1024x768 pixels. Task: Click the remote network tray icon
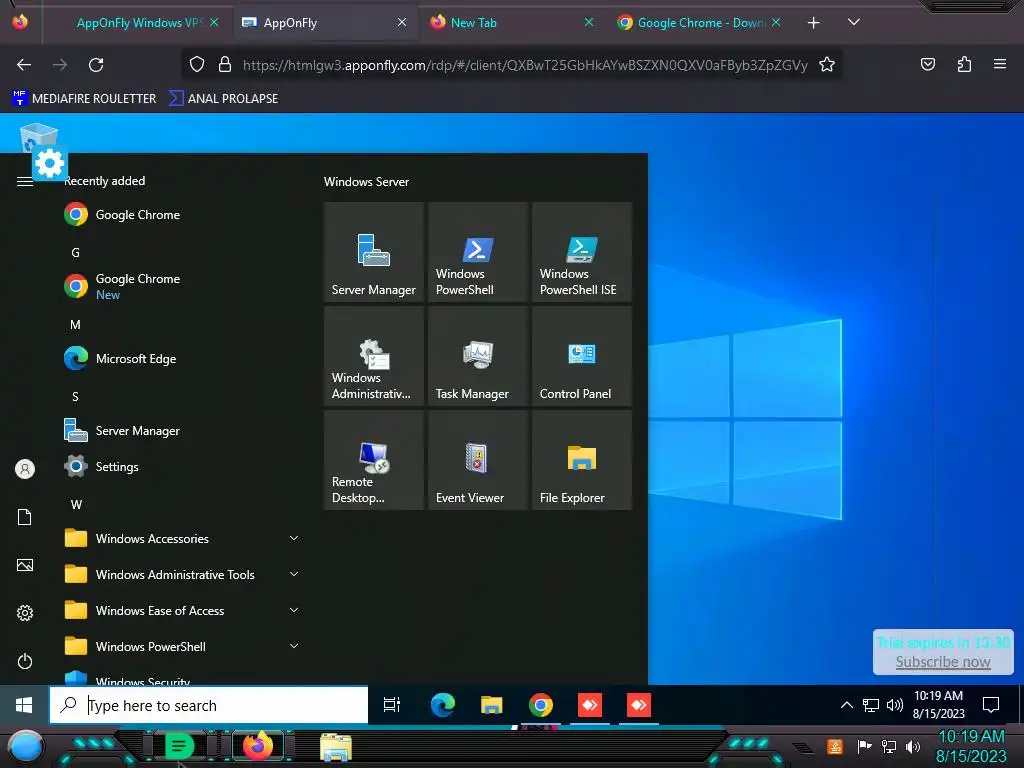coord(871,705)
